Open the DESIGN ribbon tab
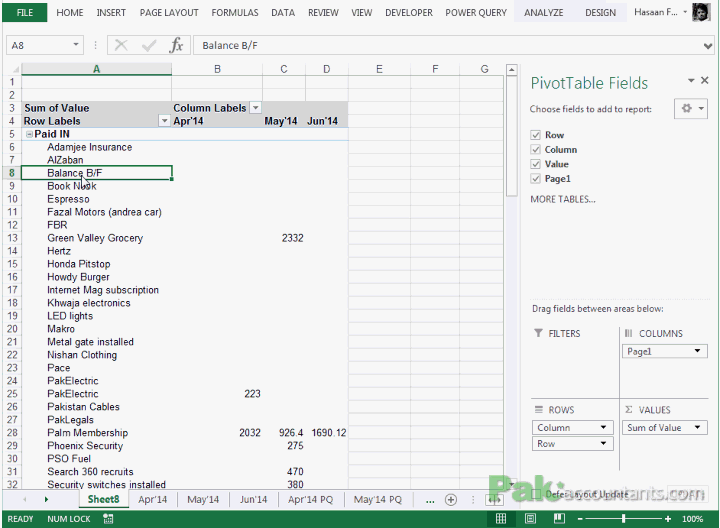The width and height of the screenshot is (720, 528). pyautogui.click(x=601, y=13)
